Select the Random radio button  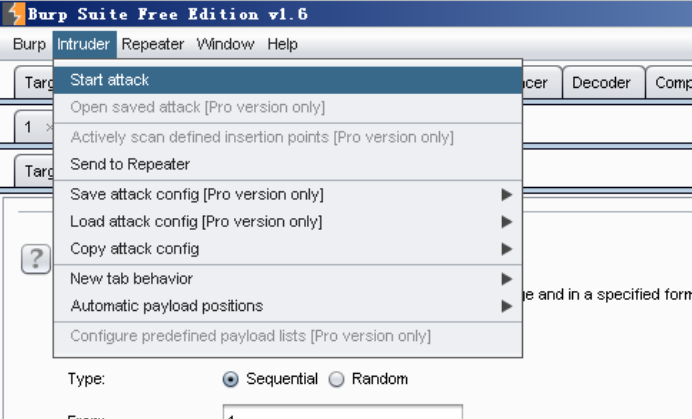336,379
